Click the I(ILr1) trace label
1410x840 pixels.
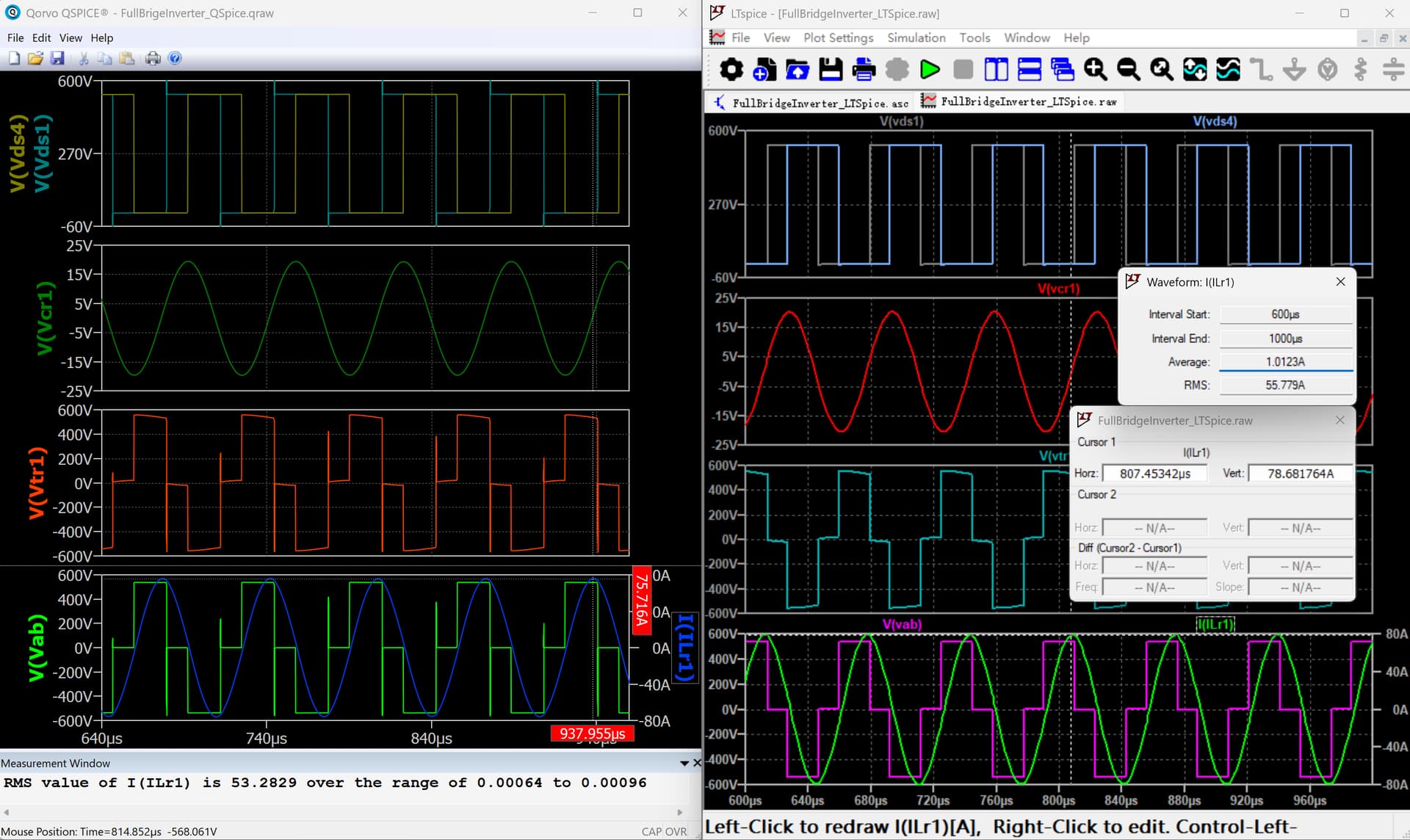click(x=1215, y=624)
